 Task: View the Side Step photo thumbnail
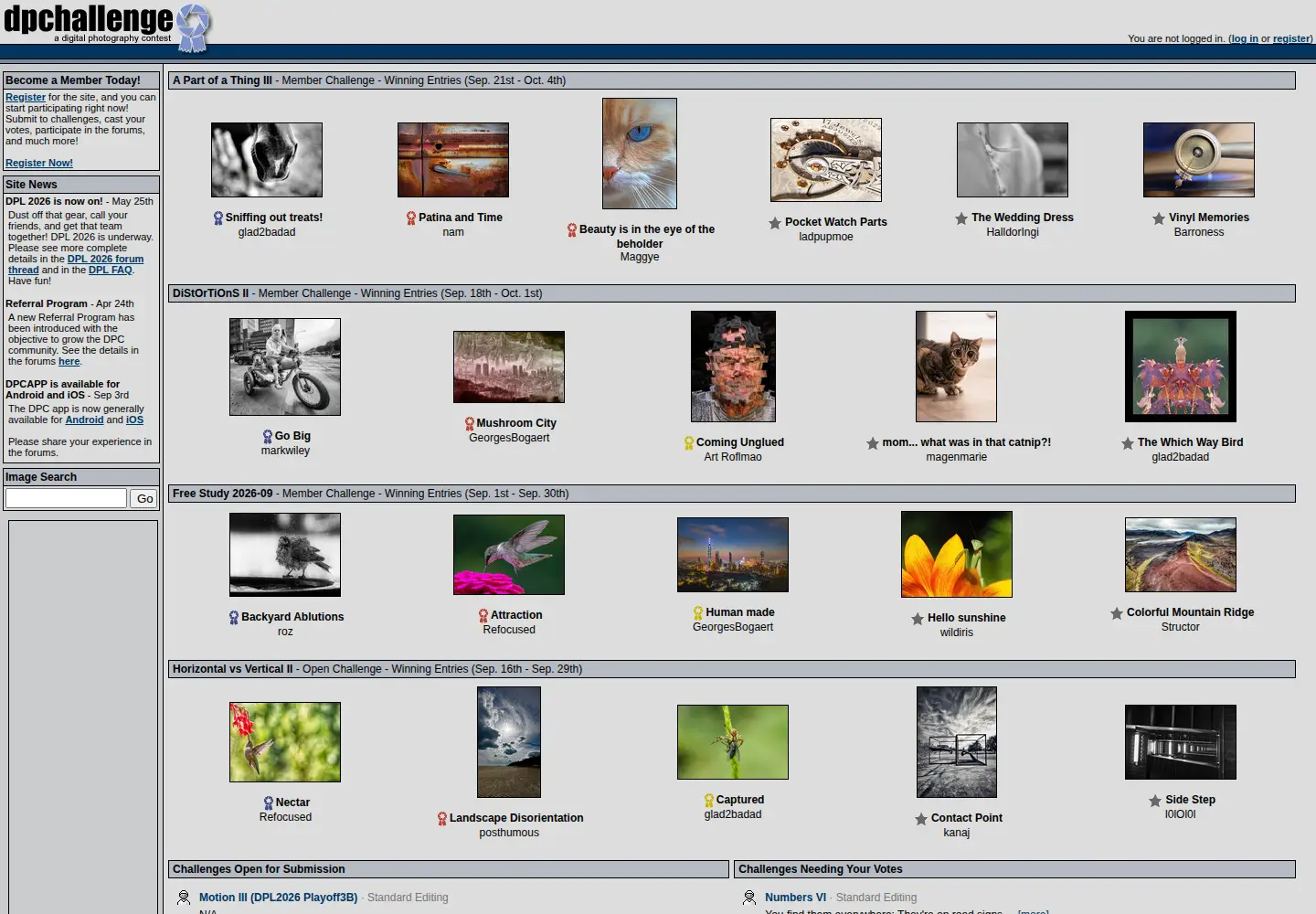point(1181,742)
